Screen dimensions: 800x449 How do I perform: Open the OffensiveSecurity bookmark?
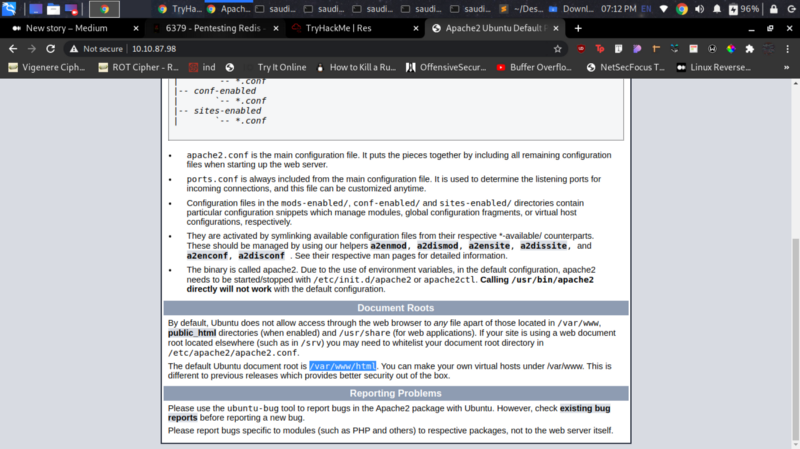click(x=446, y=67)
